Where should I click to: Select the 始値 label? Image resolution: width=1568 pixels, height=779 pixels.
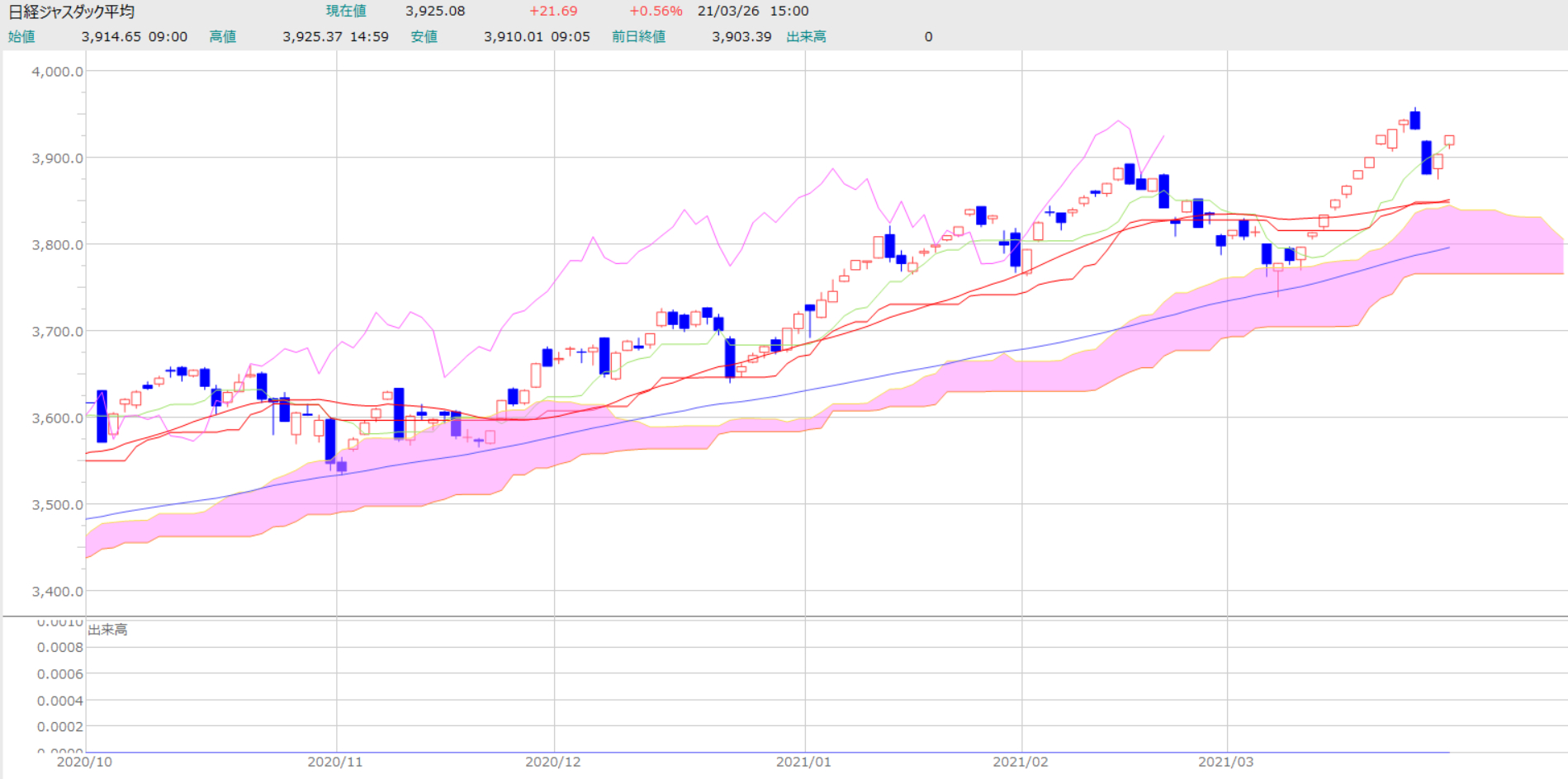pyautogui.click(x=21, y=37)
